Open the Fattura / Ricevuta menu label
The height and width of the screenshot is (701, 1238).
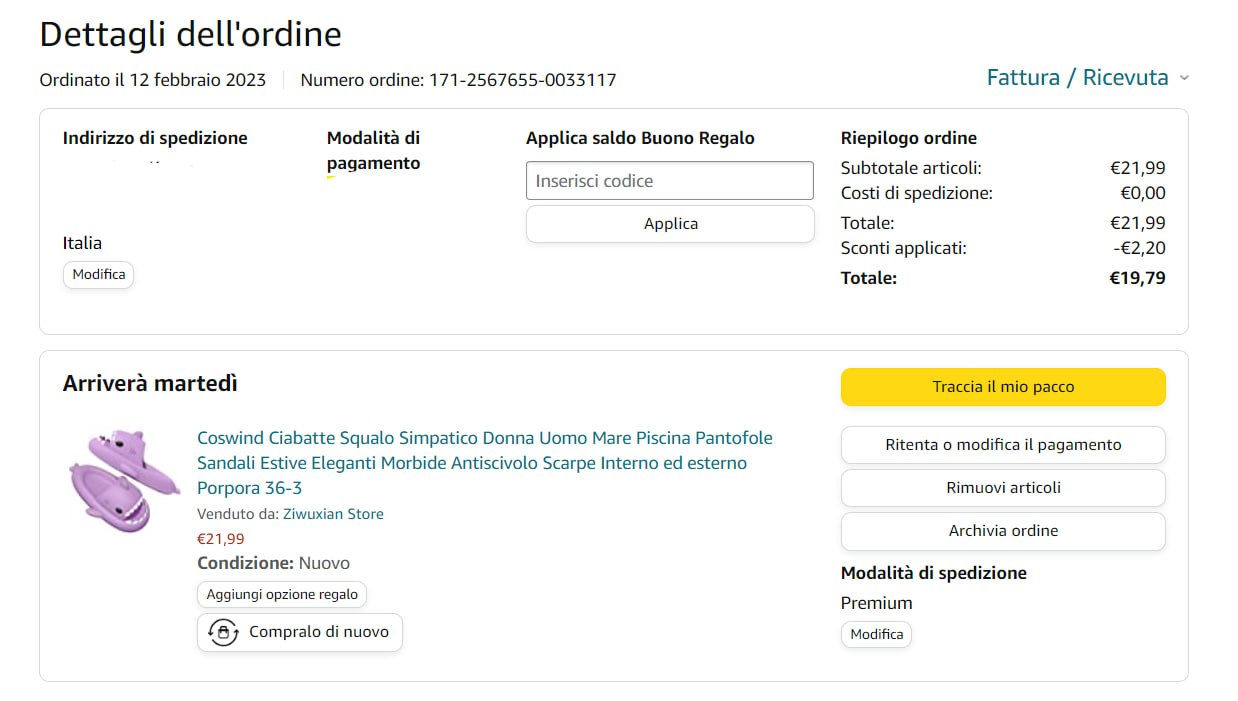point(1077,78)
